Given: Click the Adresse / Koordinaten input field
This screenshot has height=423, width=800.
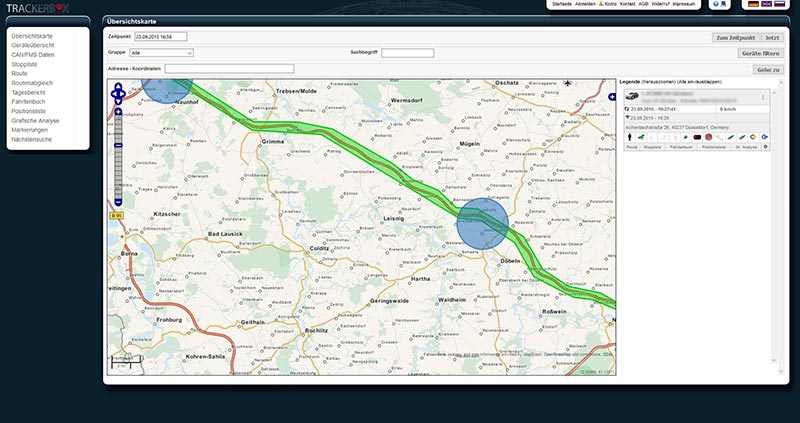Looking at the screenshot, I should (x=229, y=68).
